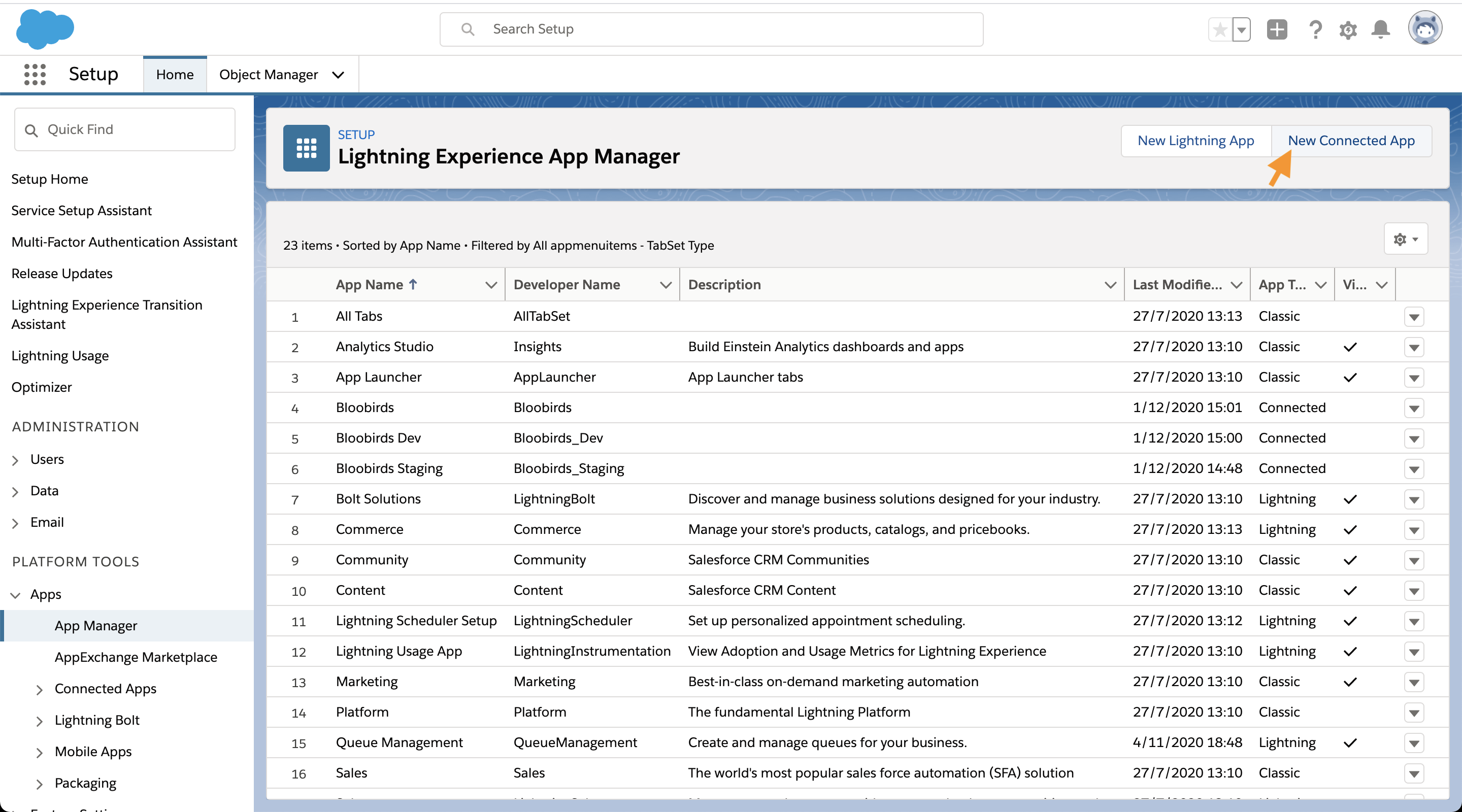Open row actions for Bloobirds Dev
1462x812 pixels.
(1414, 438)
